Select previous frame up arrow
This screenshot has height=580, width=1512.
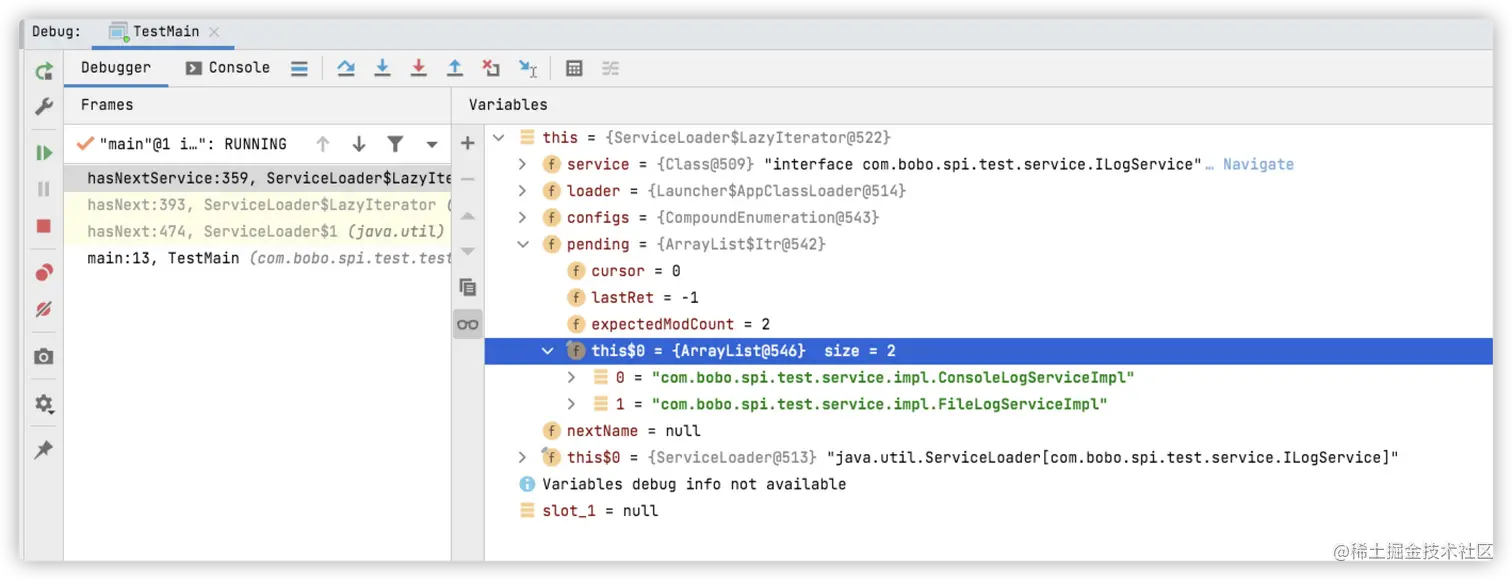tap(323, 144)
